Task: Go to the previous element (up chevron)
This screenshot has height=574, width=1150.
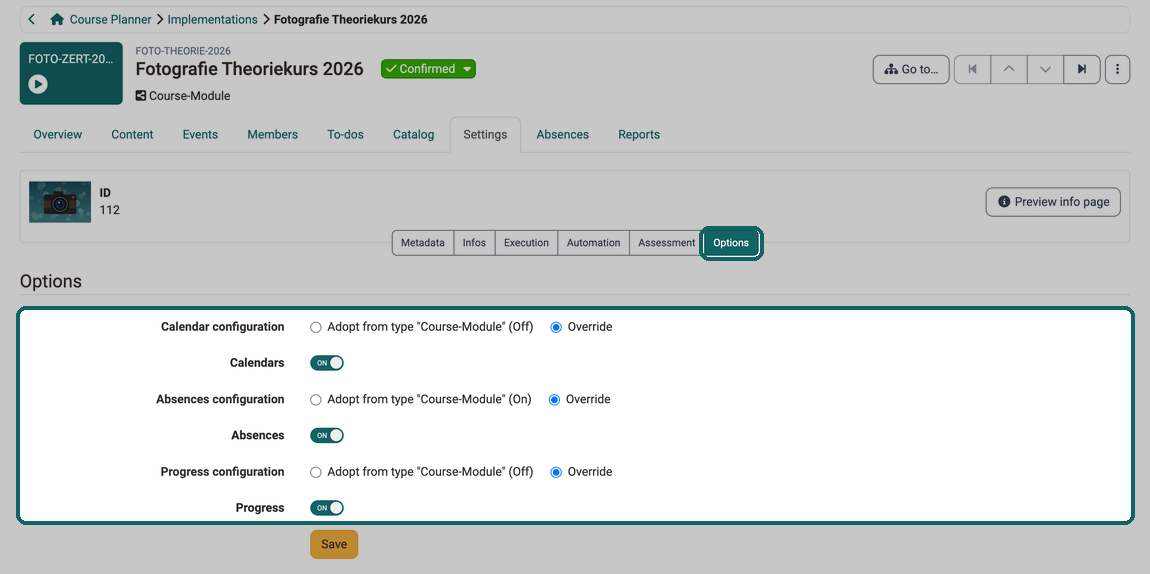Action: [1009, 70]
